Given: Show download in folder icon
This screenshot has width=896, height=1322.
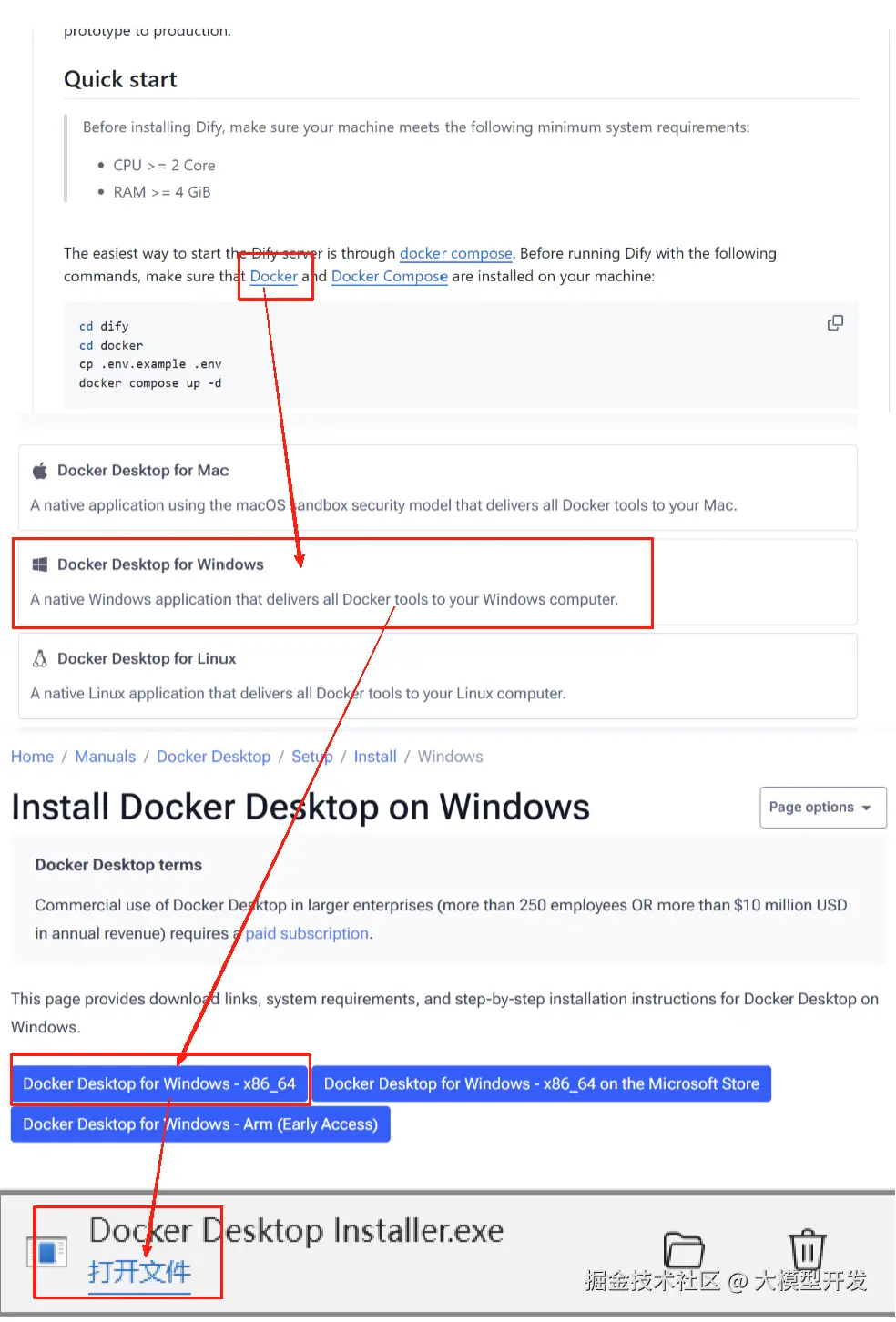Looking at the screenshot, I should 684,1250.
